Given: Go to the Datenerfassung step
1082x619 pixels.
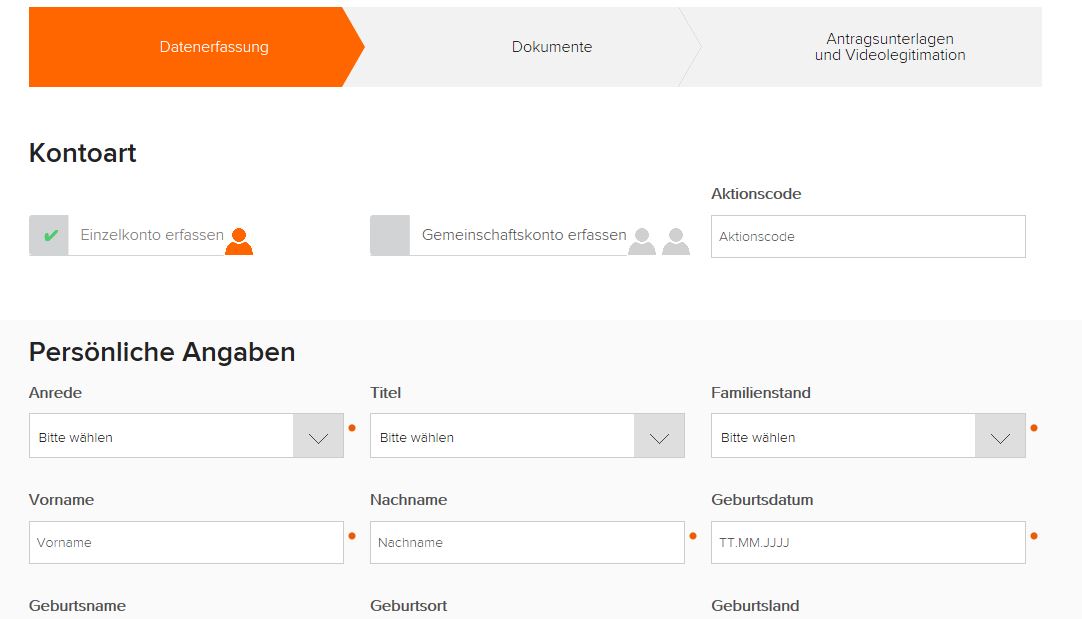Looking at the screenshot, I should 196,47.
